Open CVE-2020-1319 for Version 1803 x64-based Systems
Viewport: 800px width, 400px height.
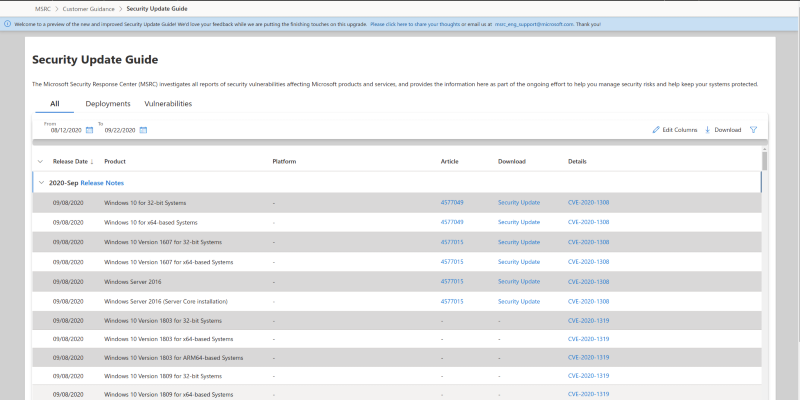(x=588, y=339)
